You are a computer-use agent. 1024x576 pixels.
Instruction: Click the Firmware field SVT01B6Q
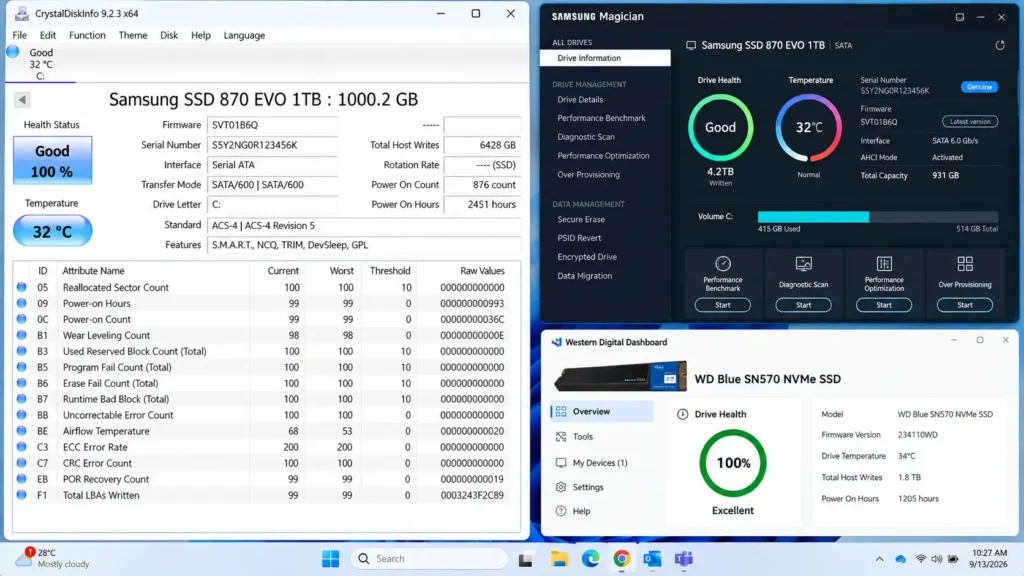(272, 125)
